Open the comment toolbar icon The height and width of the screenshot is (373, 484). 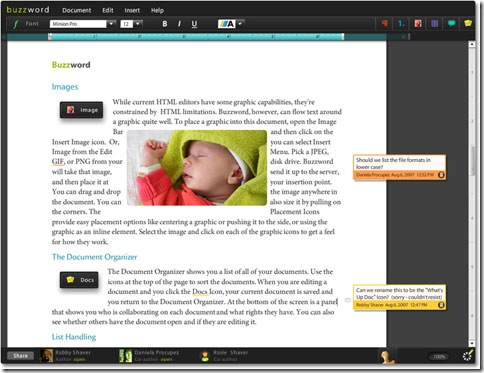click(x=451, y=23)
